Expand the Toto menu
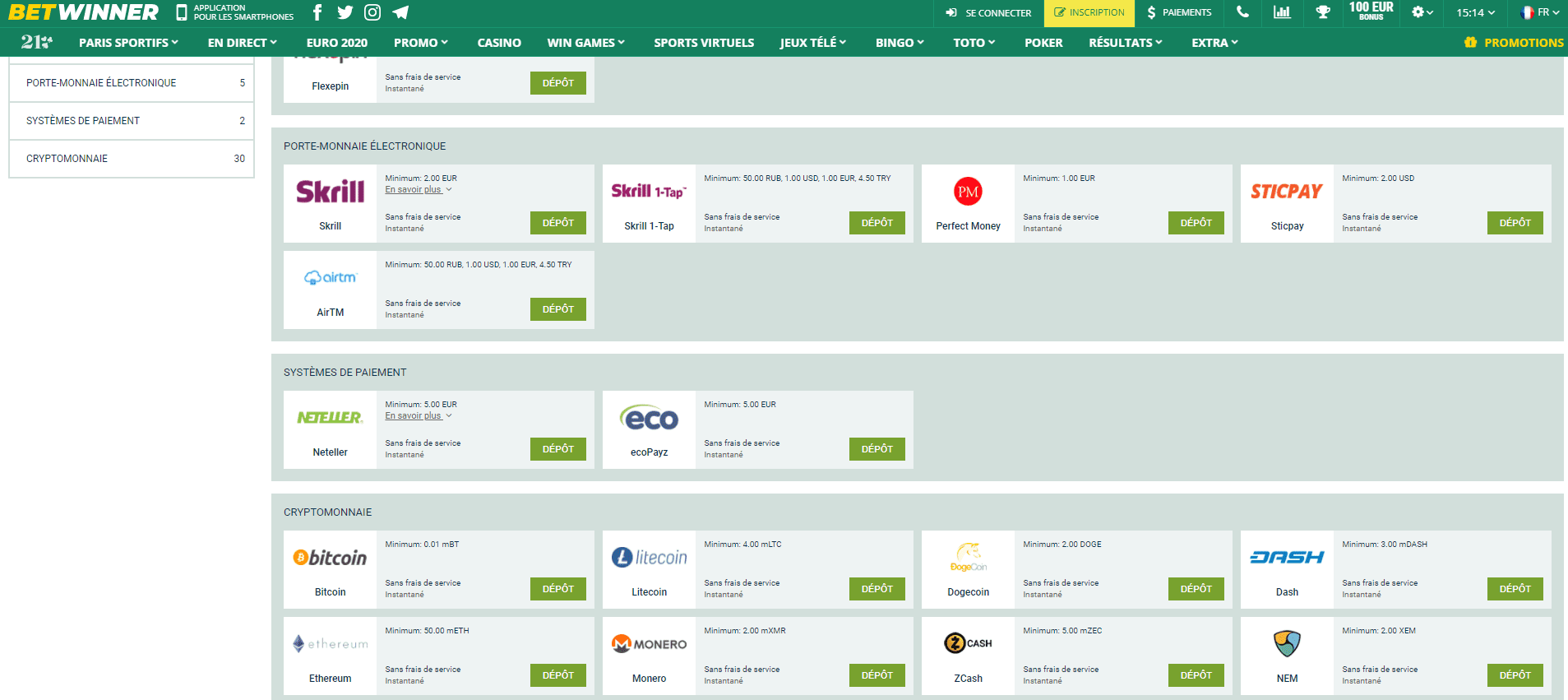The height and width of the screenshot is (700, 1568). coord(974,43)
